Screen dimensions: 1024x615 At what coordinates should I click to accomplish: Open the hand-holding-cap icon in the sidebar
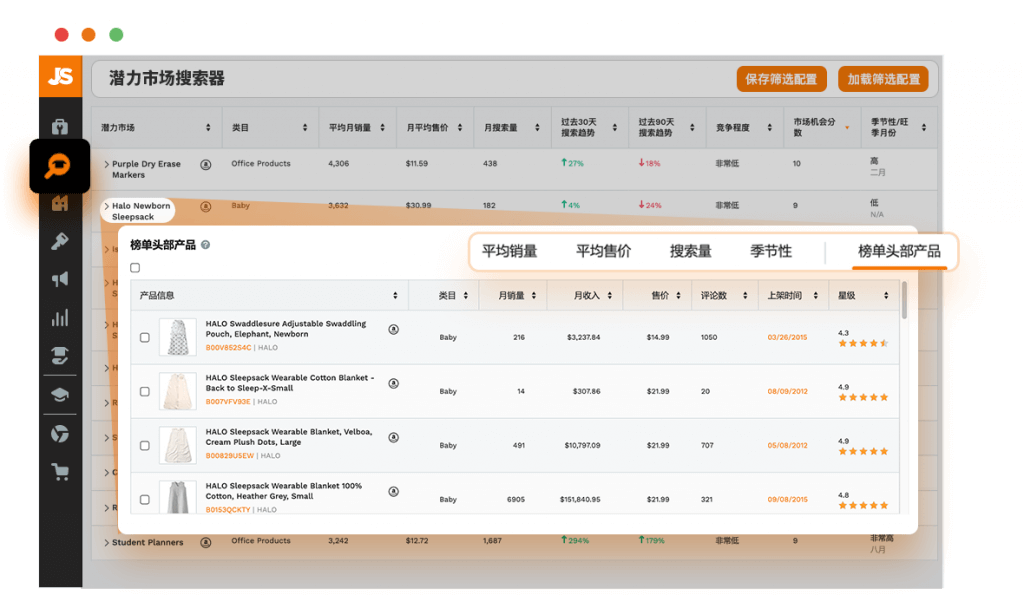60,356
